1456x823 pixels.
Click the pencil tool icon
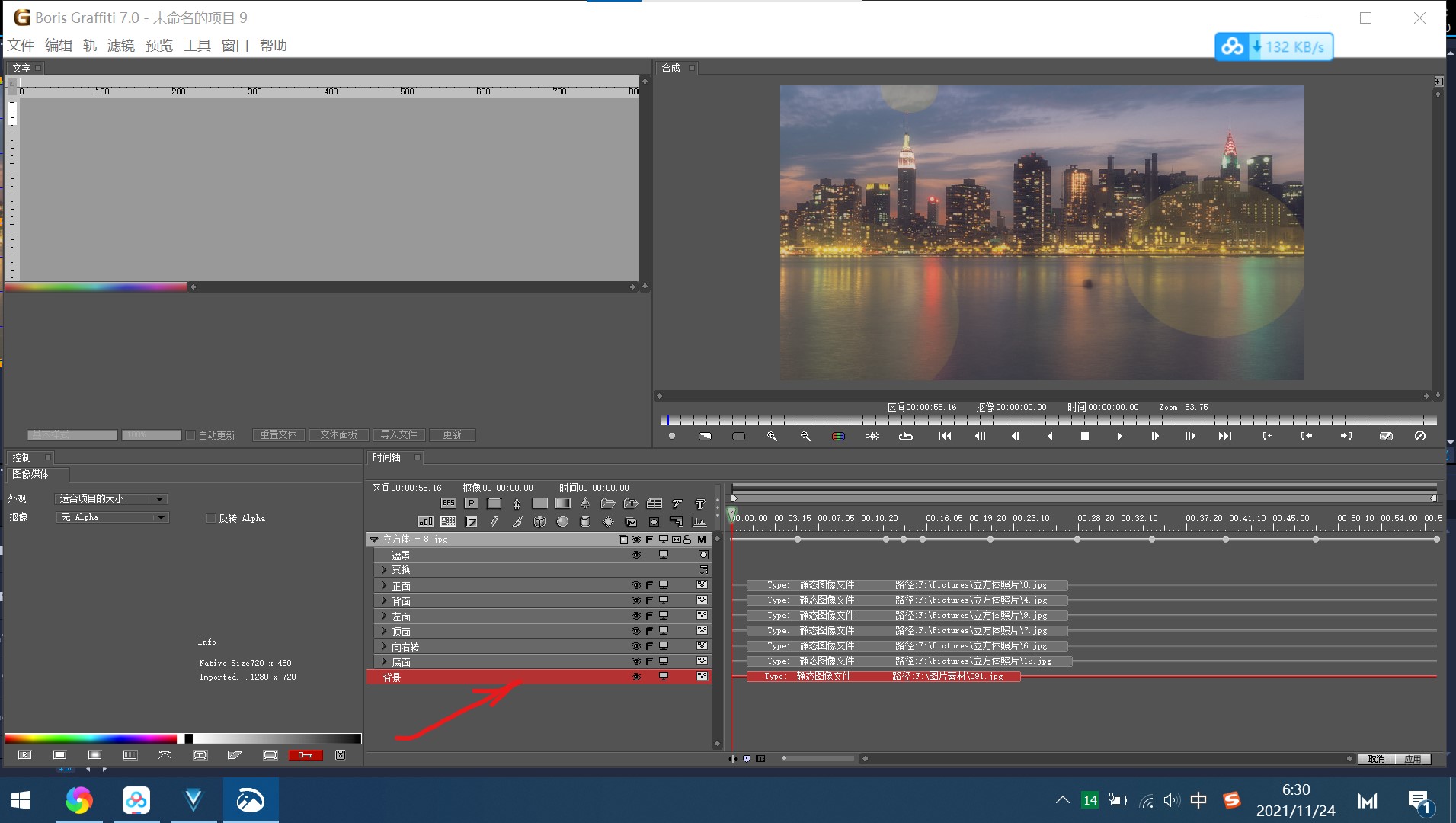(494, 521)
